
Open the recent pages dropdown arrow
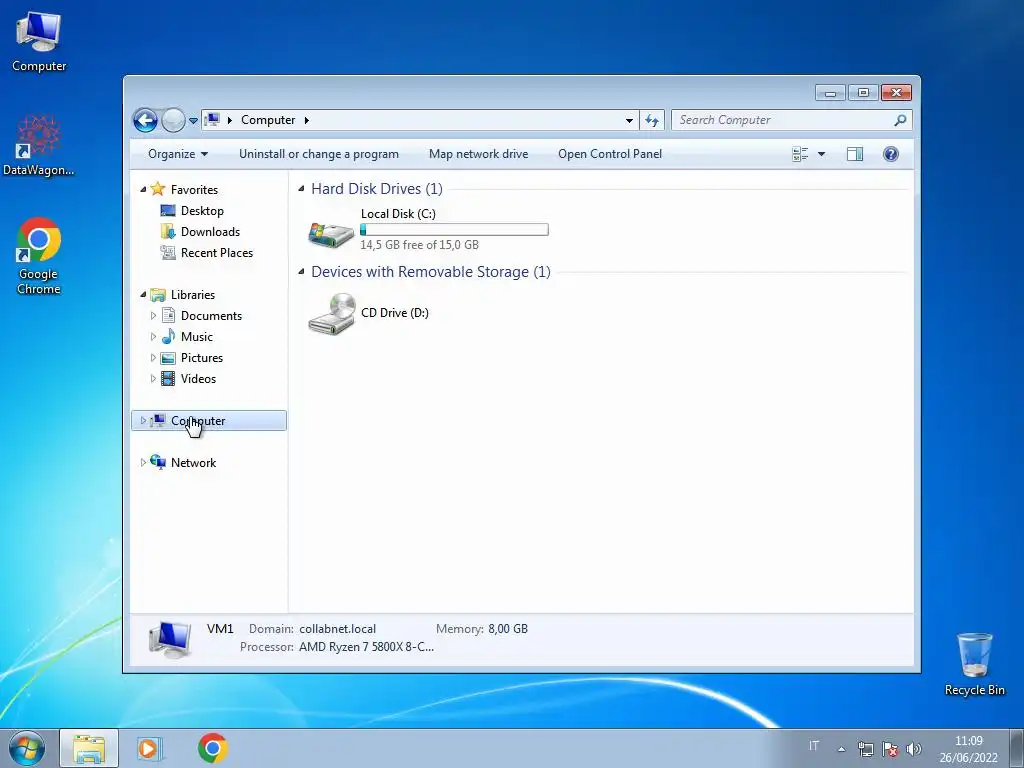[193, 121]
